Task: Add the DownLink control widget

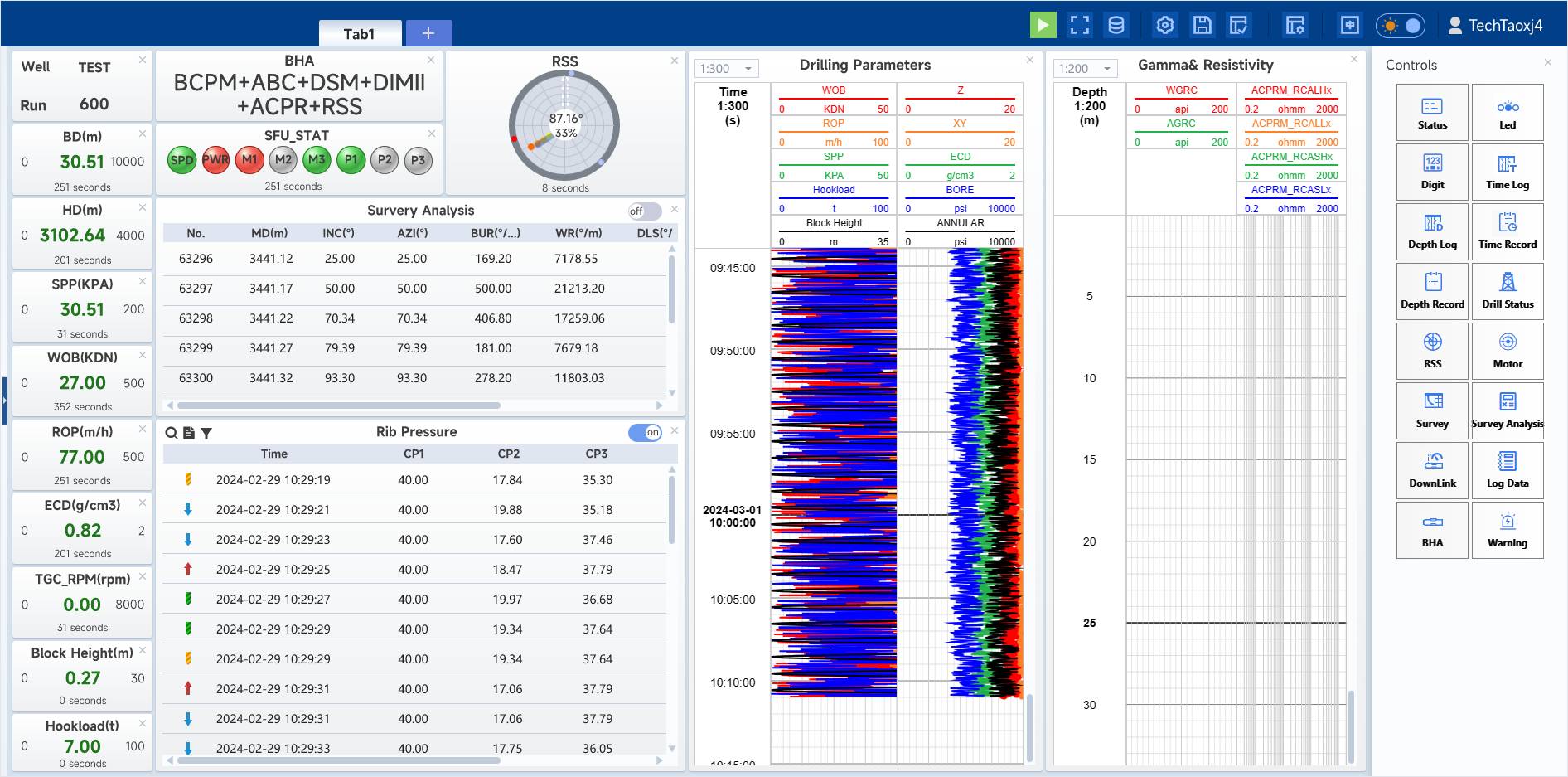Action: [1432, 470]
